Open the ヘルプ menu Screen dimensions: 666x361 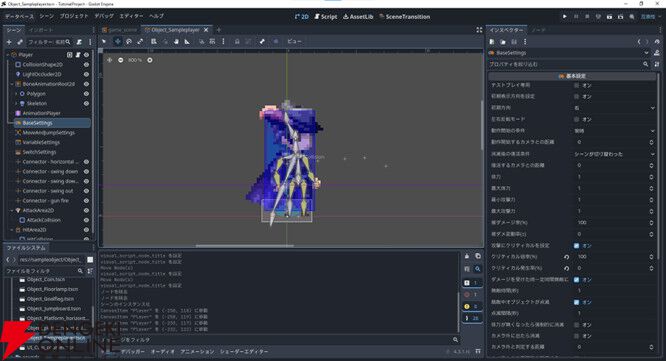point(156,16)
